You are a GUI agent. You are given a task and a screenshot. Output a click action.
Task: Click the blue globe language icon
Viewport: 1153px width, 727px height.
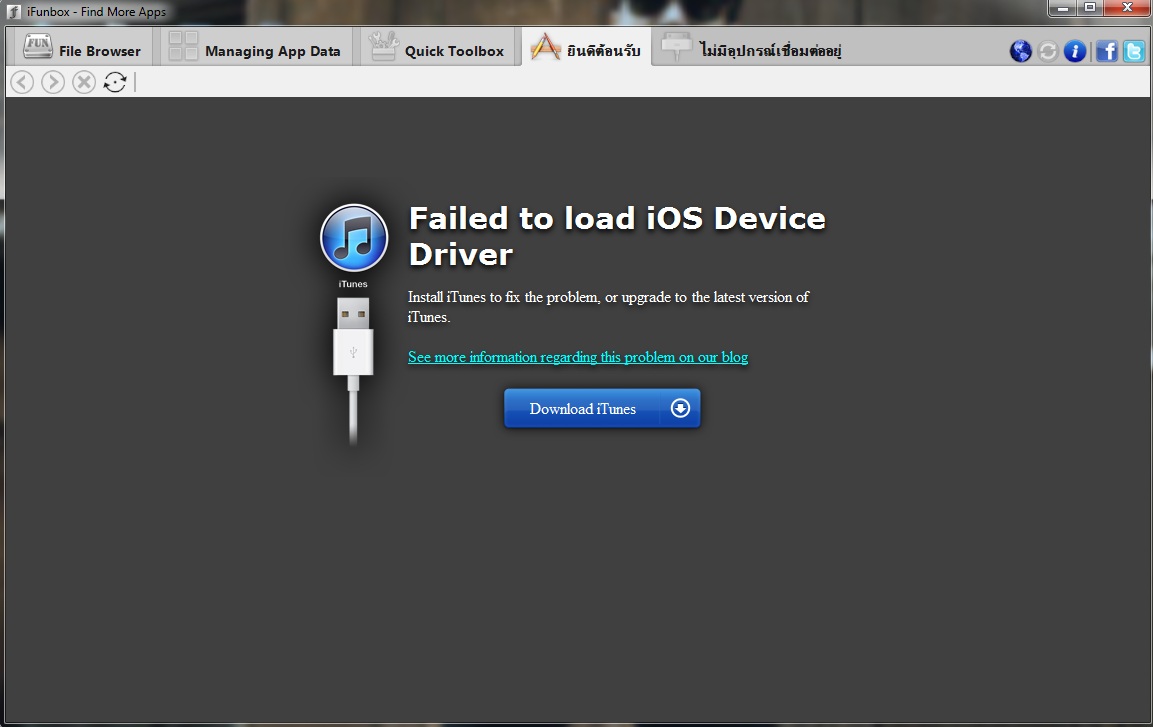pyautogui.click(x=1021, y=51)
